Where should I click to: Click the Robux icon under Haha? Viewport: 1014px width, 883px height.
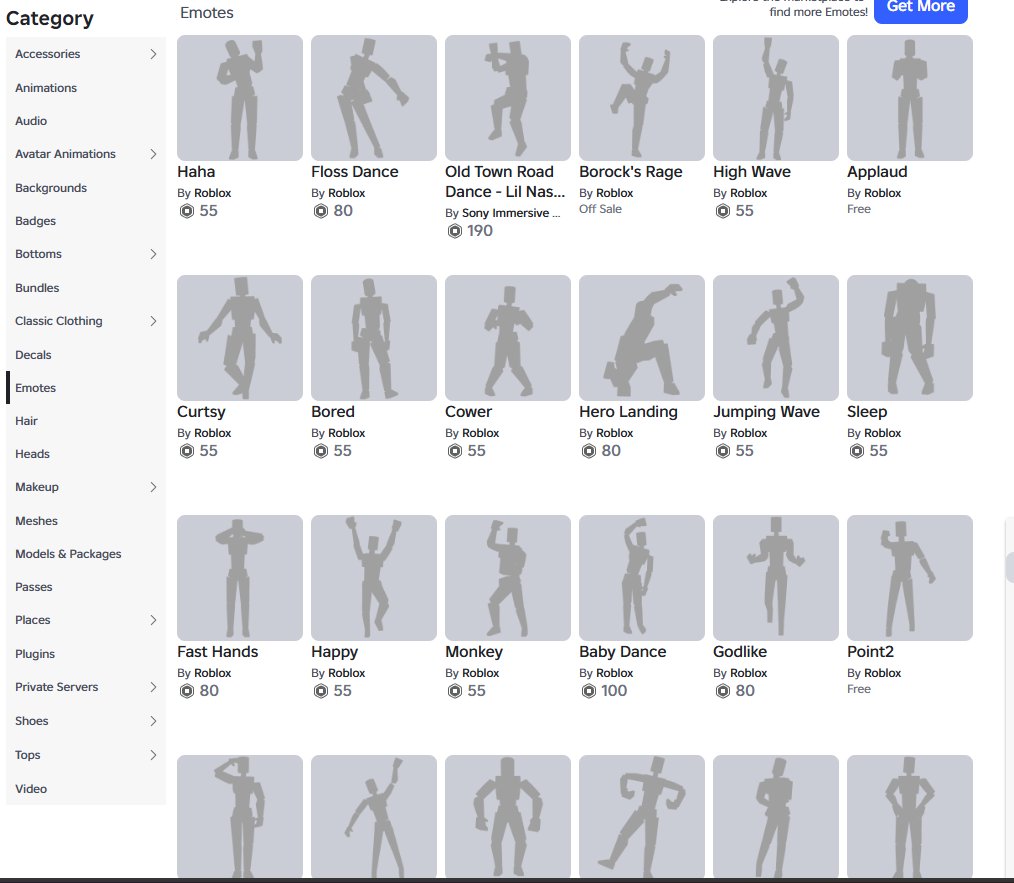187,211
